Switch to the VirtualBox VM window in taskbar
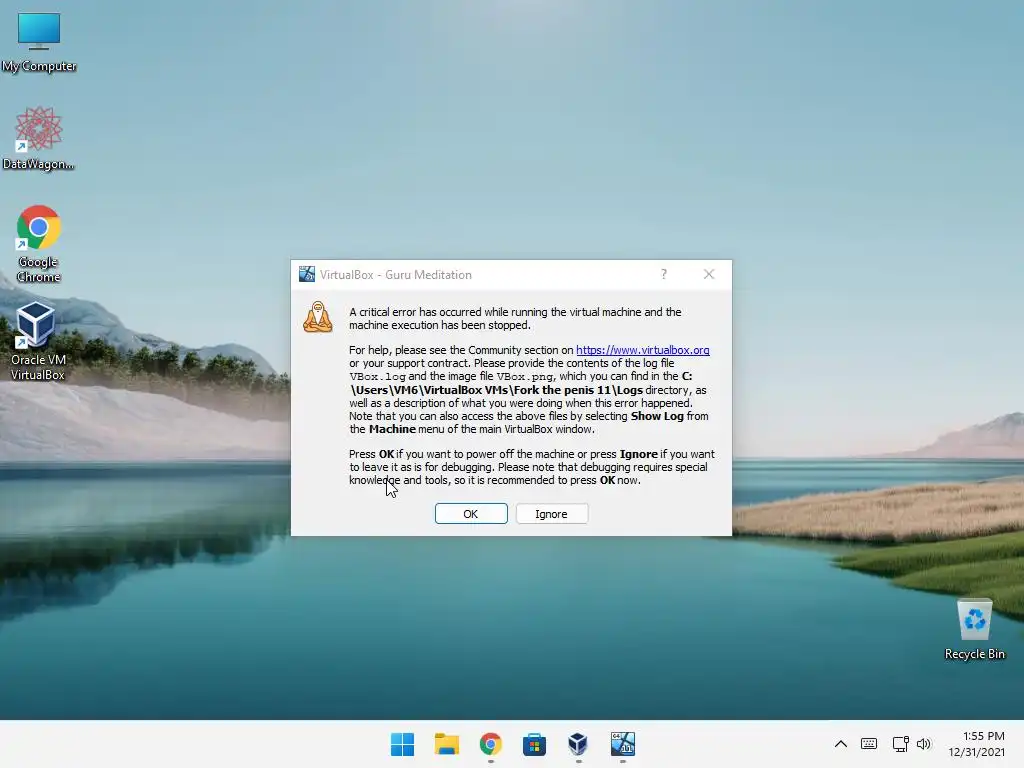The width and height of the screenshot is (1024, 768). [x=622, y=744]
